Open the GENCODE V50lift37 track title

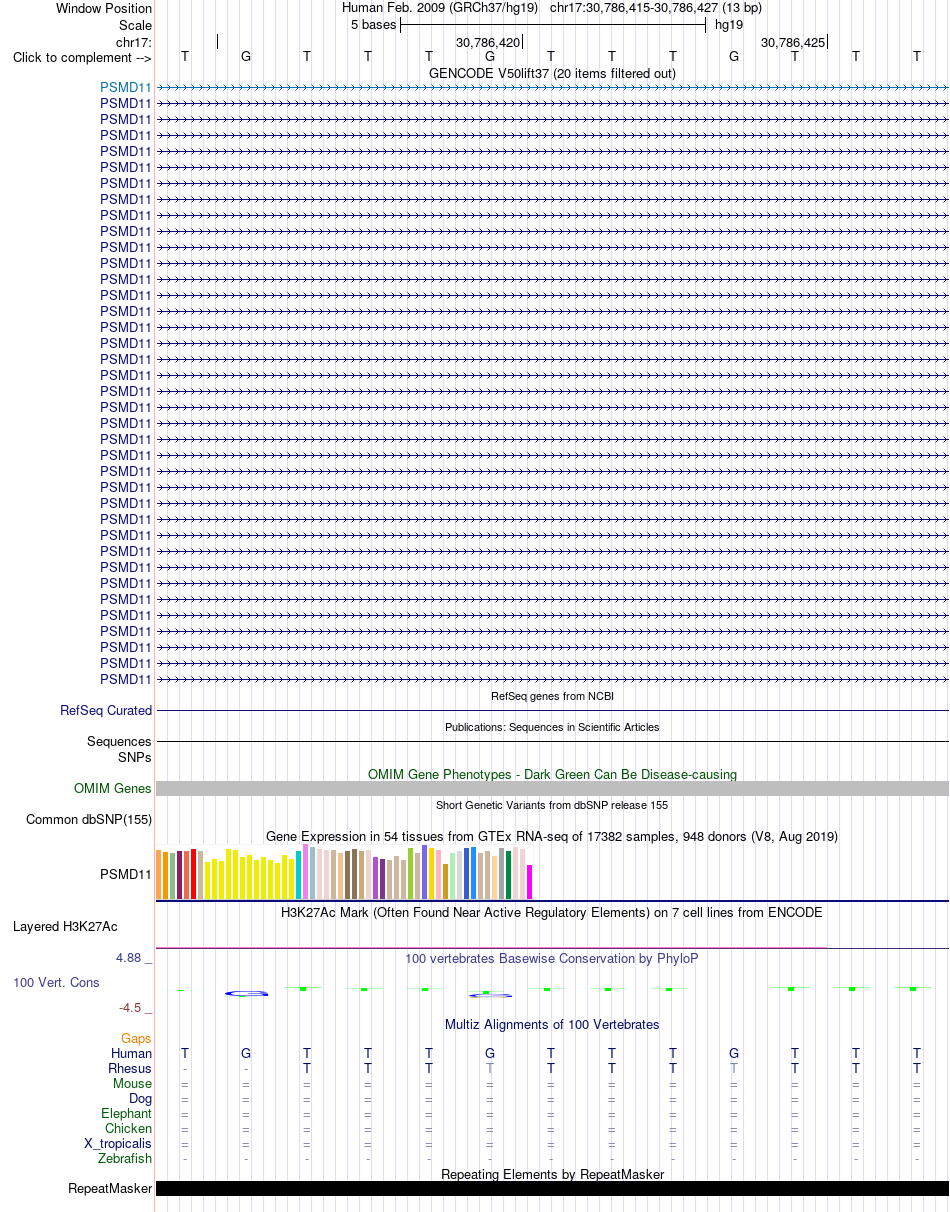[x=552, y=73]
